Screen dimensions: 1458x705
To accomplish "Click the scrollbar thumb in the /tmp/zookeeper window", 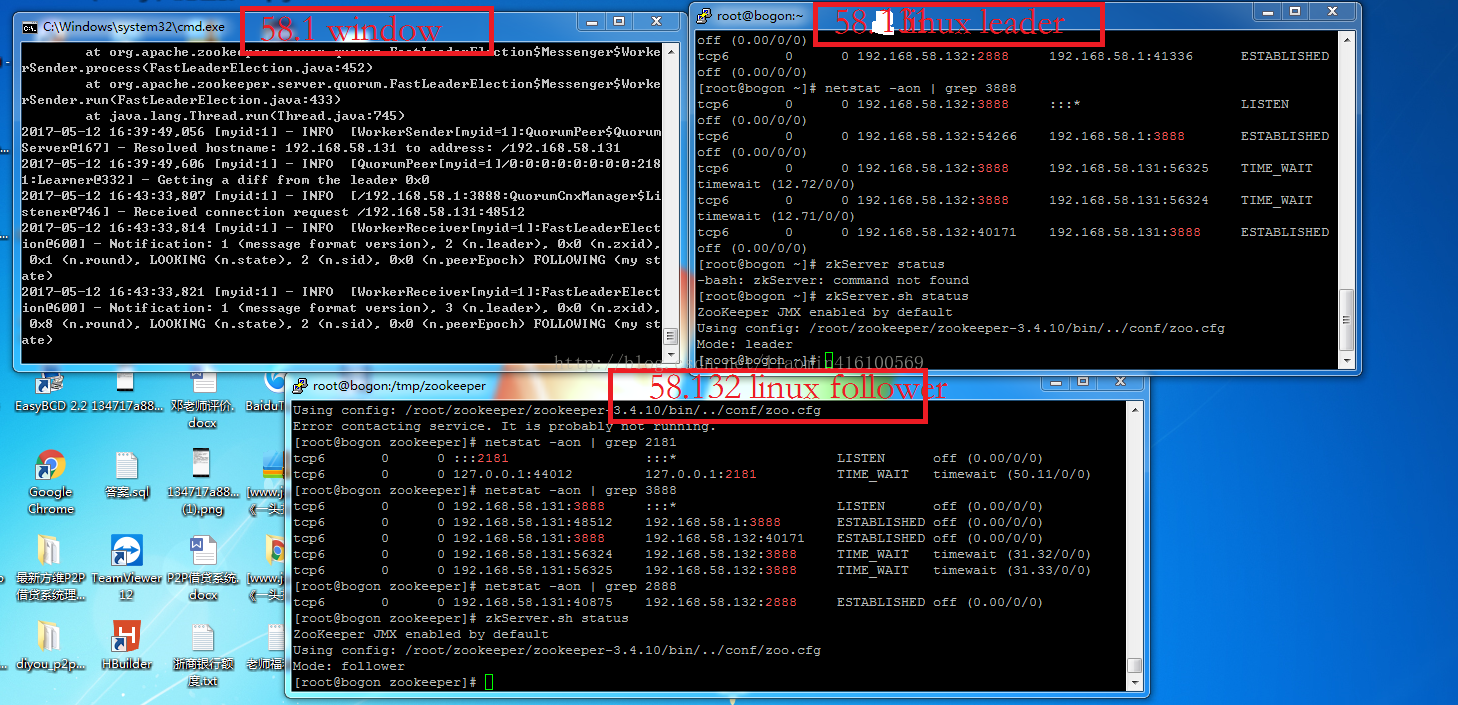I will (x=1135, y=665).
